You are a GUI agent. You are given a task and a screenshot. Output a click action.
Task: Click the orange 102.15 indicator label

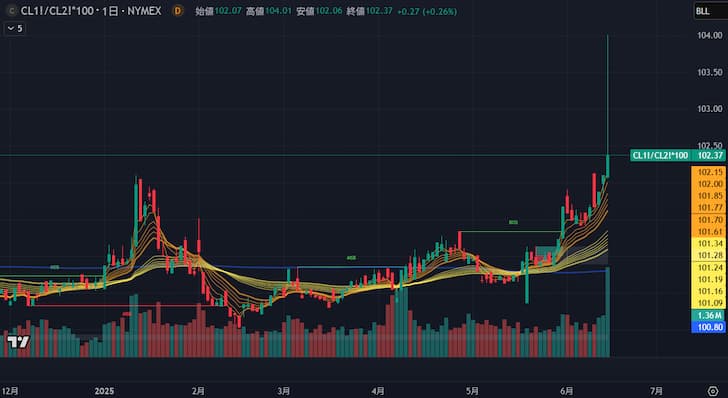point(708,172)
